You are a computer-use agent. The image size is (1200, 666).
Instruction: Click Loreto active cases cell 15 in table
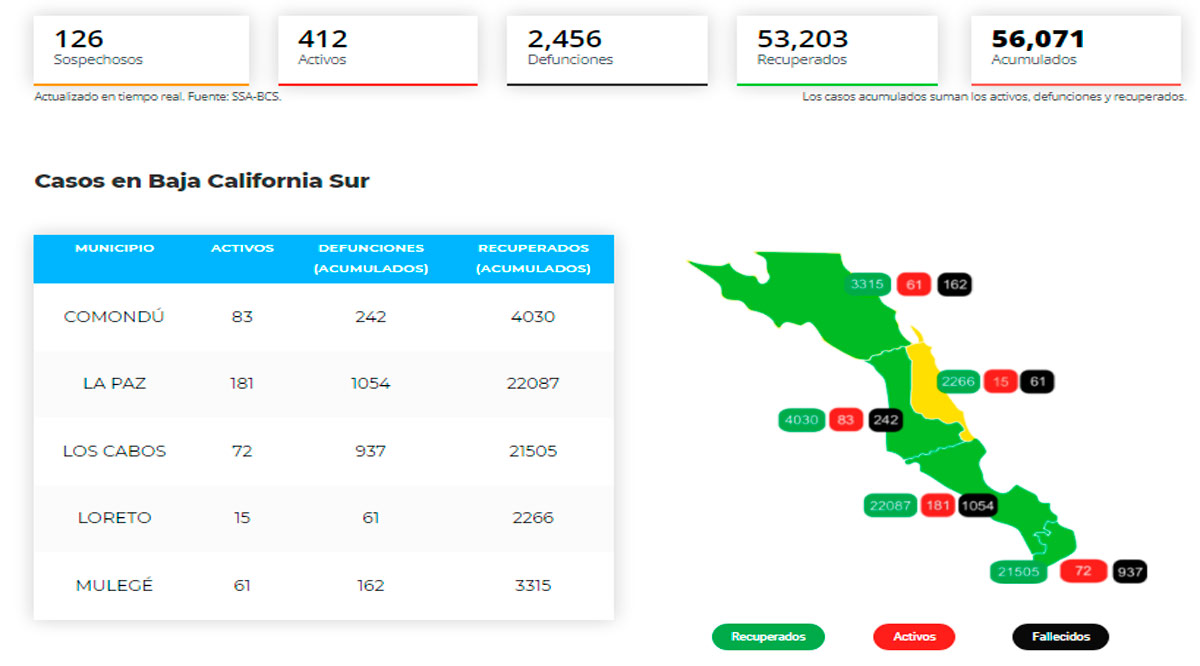(x=242, y=518)
